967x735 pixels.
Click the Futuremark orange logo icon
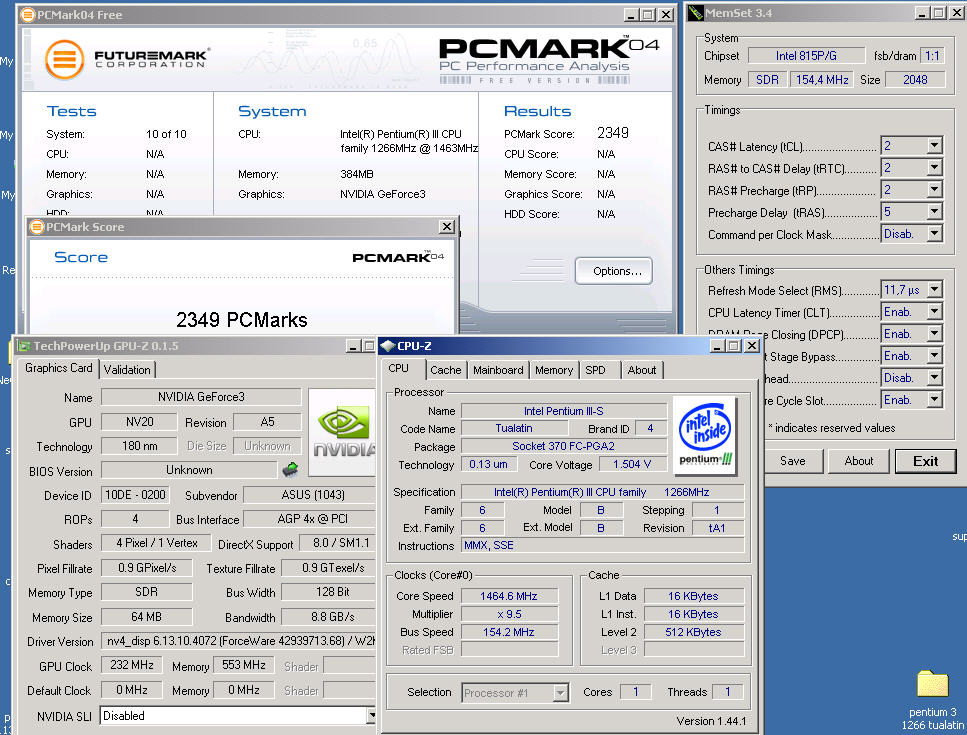[x=64, y=60]
